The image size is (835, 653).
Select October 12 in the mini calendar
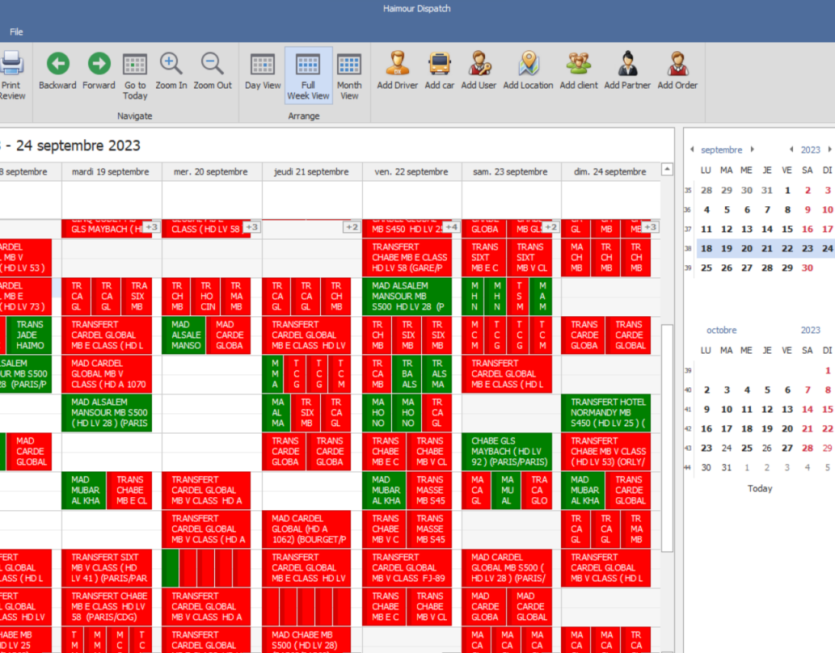pyautogui.click(x=767, y=409)
